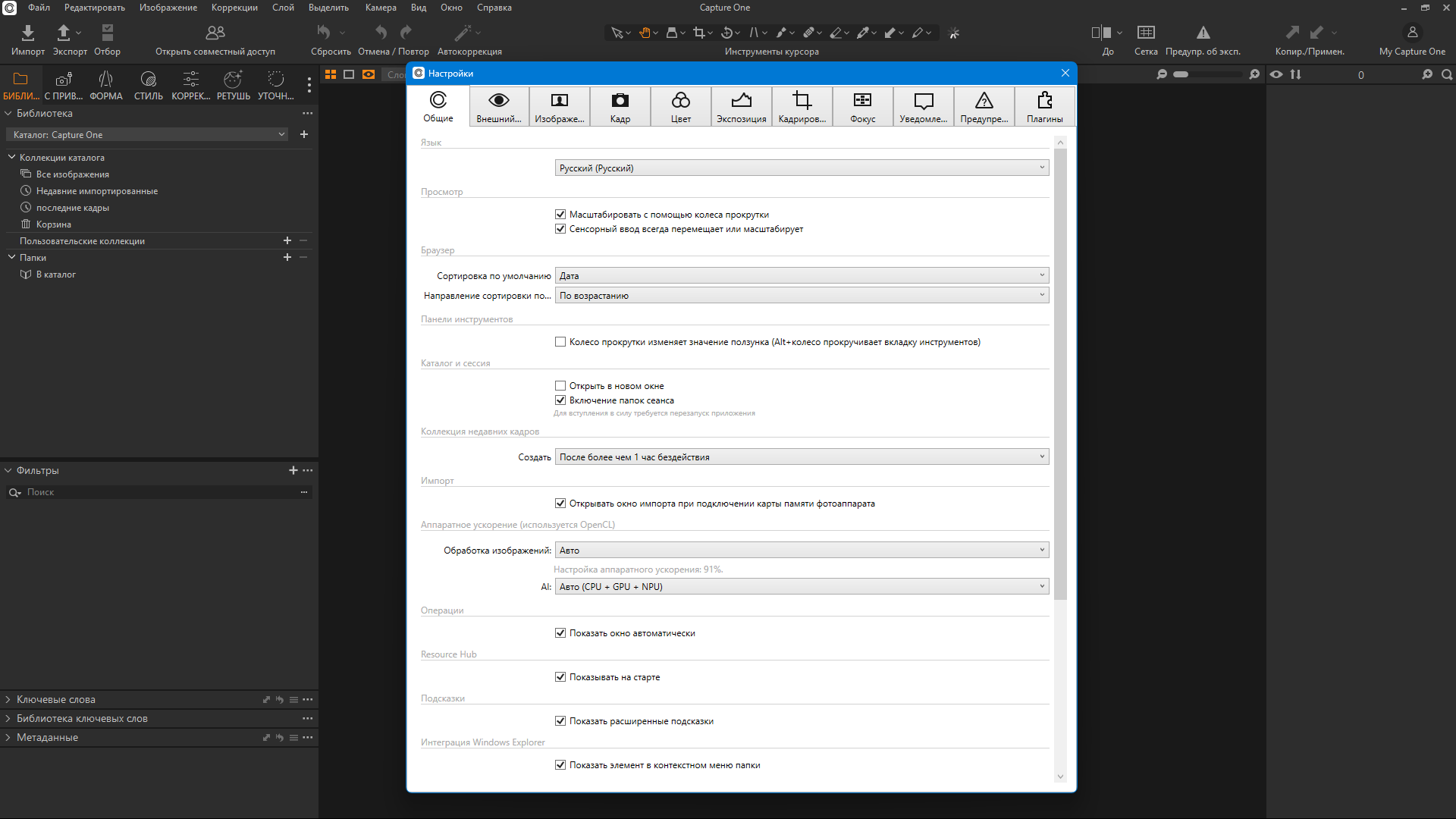Screen dimensions: 1456x819
Task: Collapse the Фильтры panel
Action: [8, 470]
